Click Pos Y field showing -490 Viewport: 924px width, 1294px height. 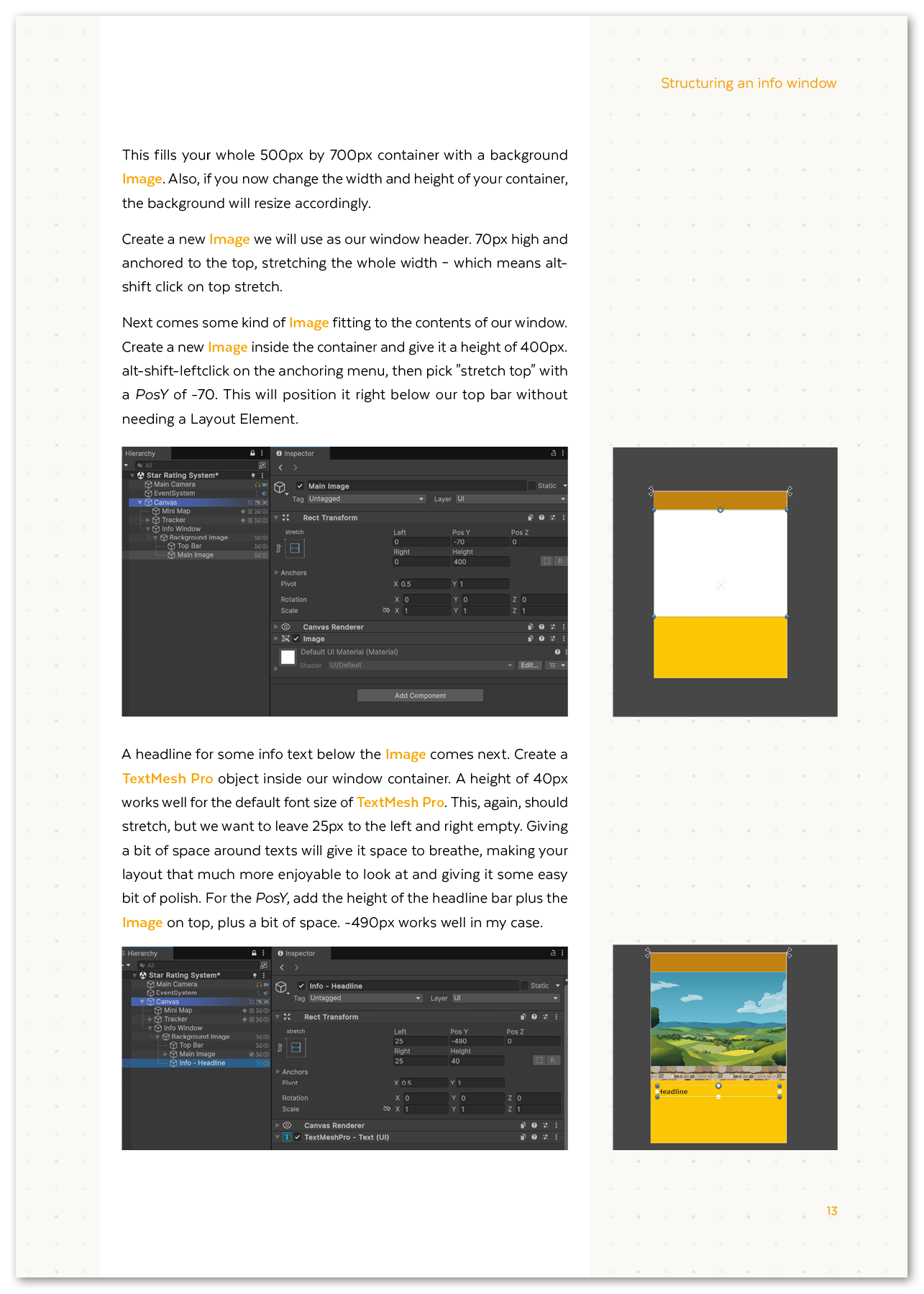477,1041
